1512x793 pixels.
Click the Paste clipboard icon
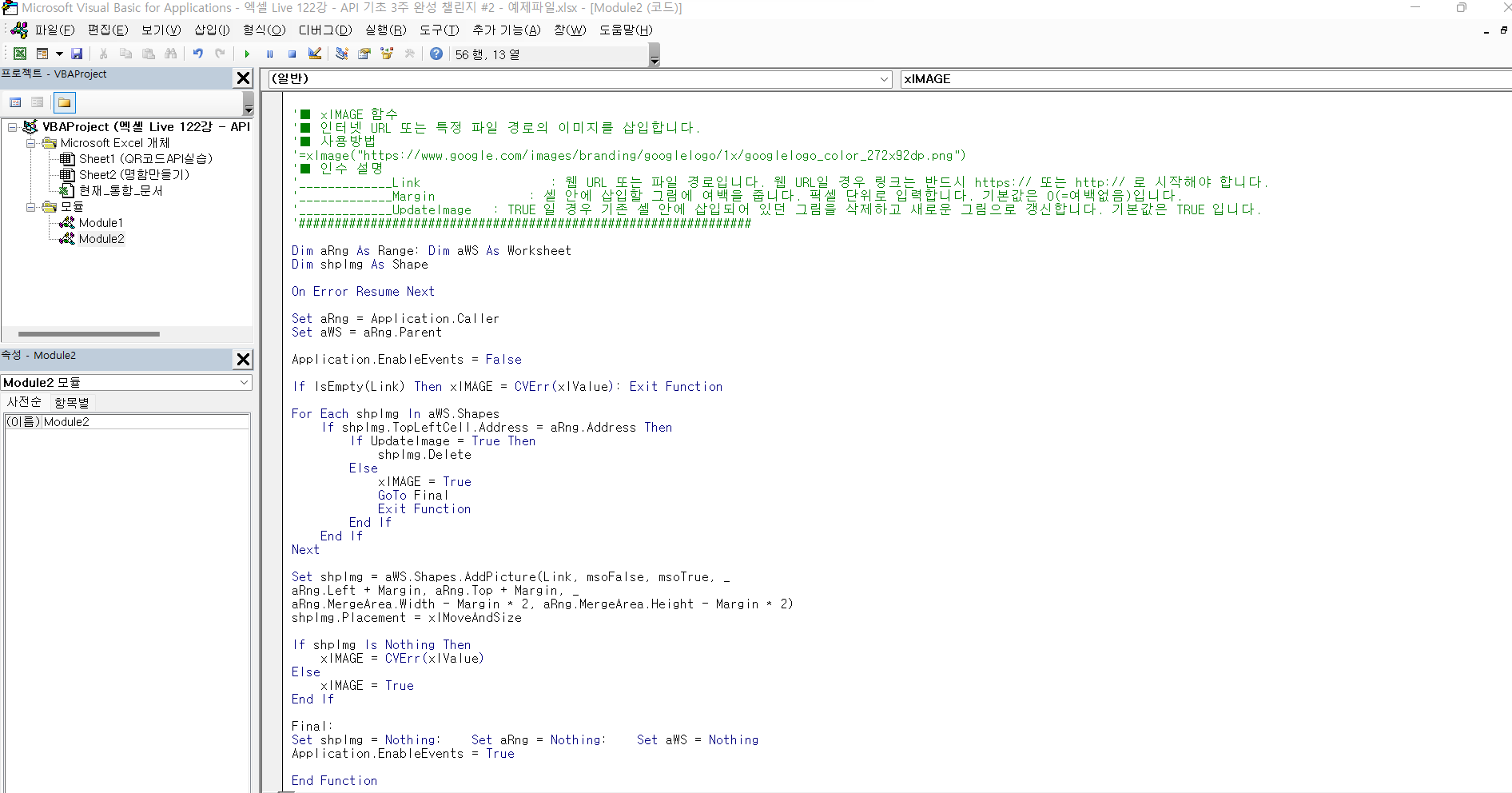tap(148, 54)
